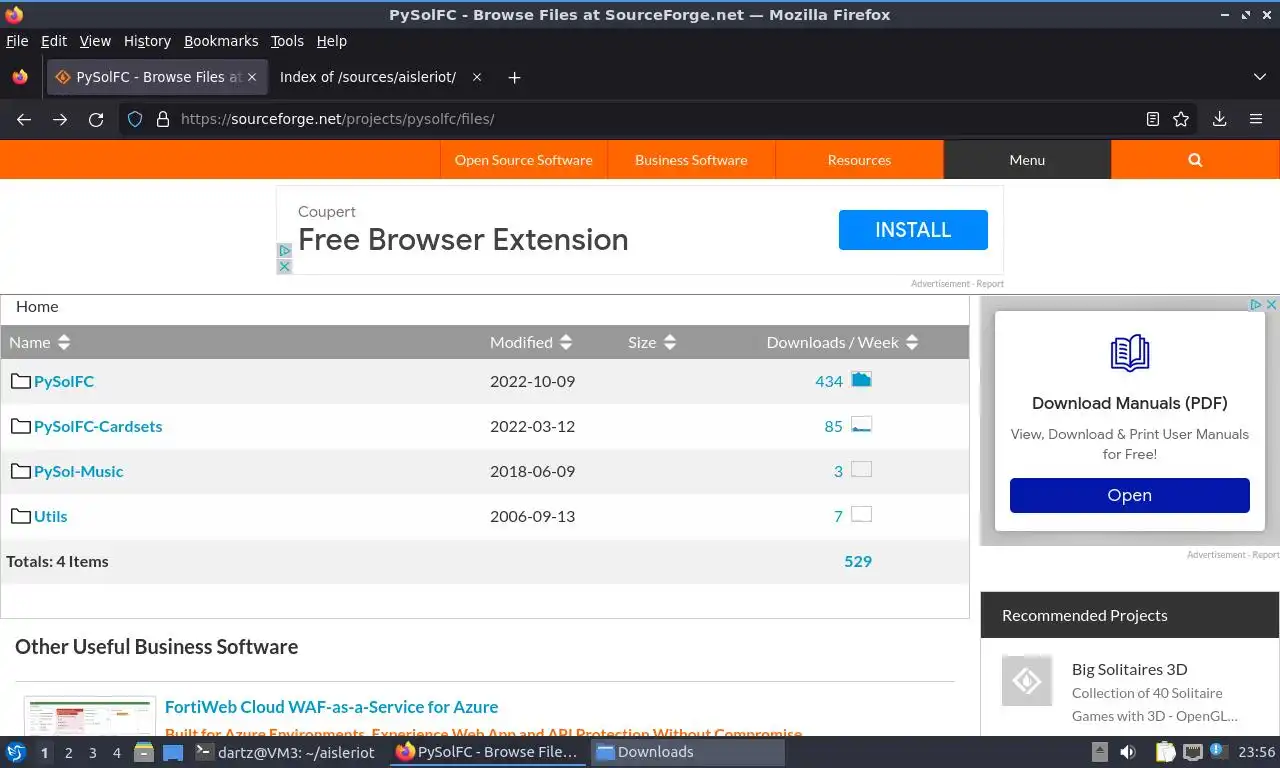Open the update notifier tray icon
Image resolution: width=1280 pixels, height=768 pixels.
tap(1219, 751)
